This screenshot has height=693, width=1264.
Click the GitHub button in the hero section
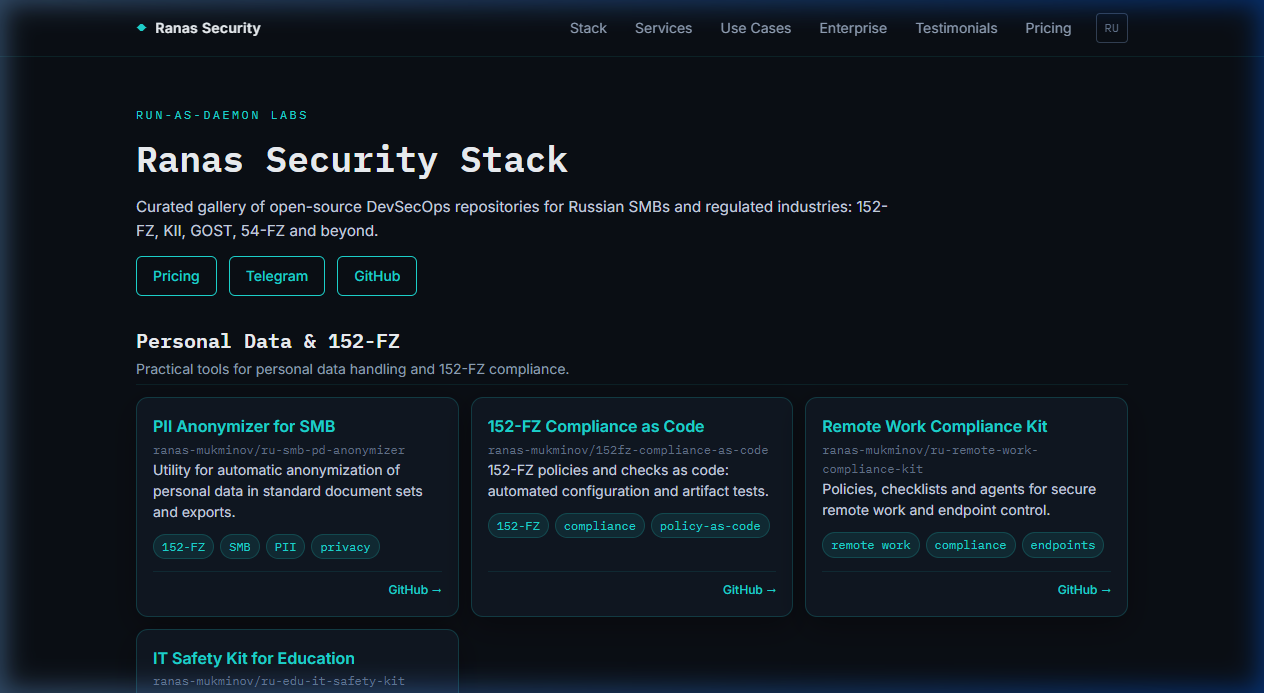tap(377, 276)
